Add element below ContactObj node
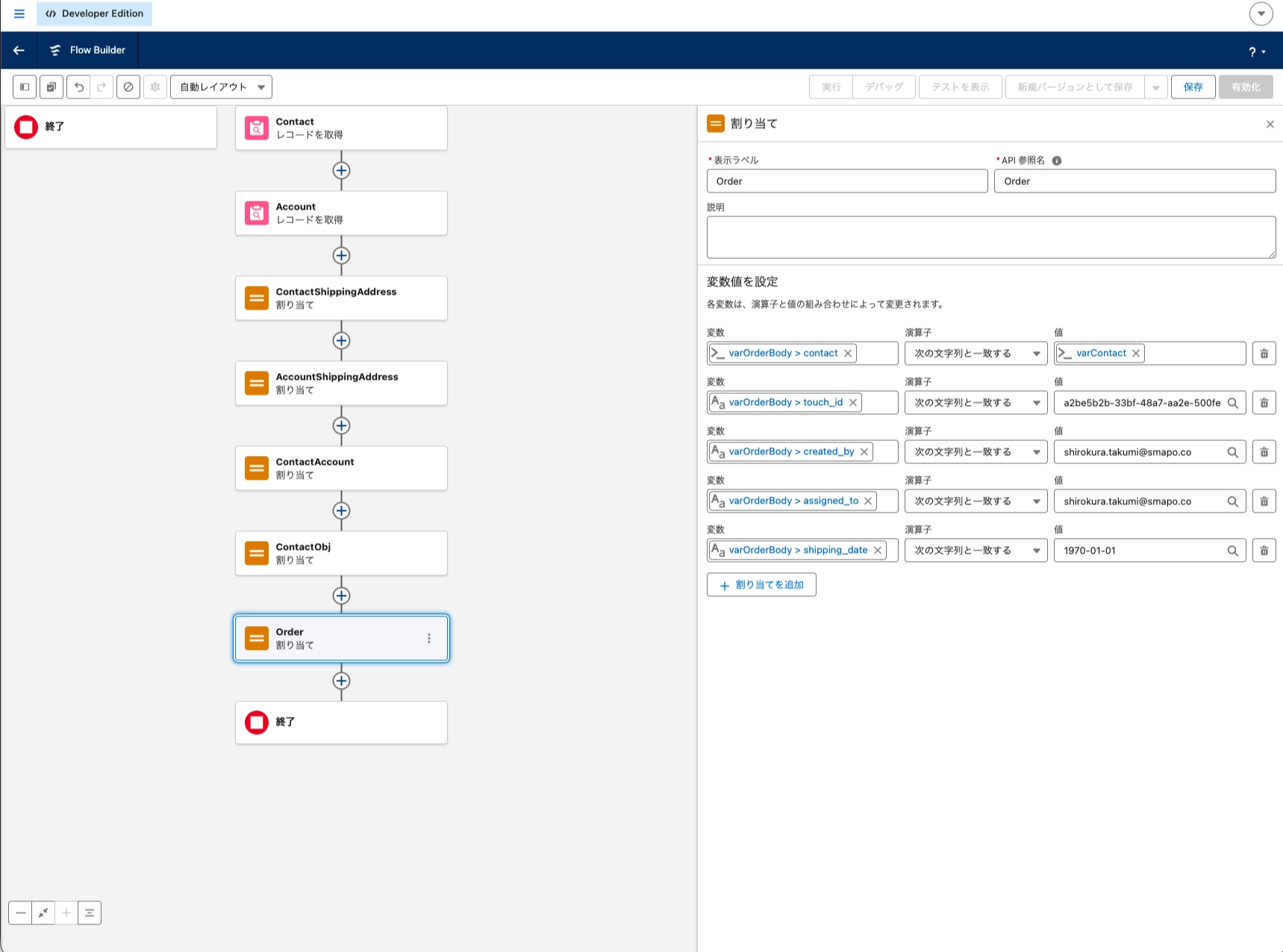This screenshot has width=1283, height=952. [341, 595]
